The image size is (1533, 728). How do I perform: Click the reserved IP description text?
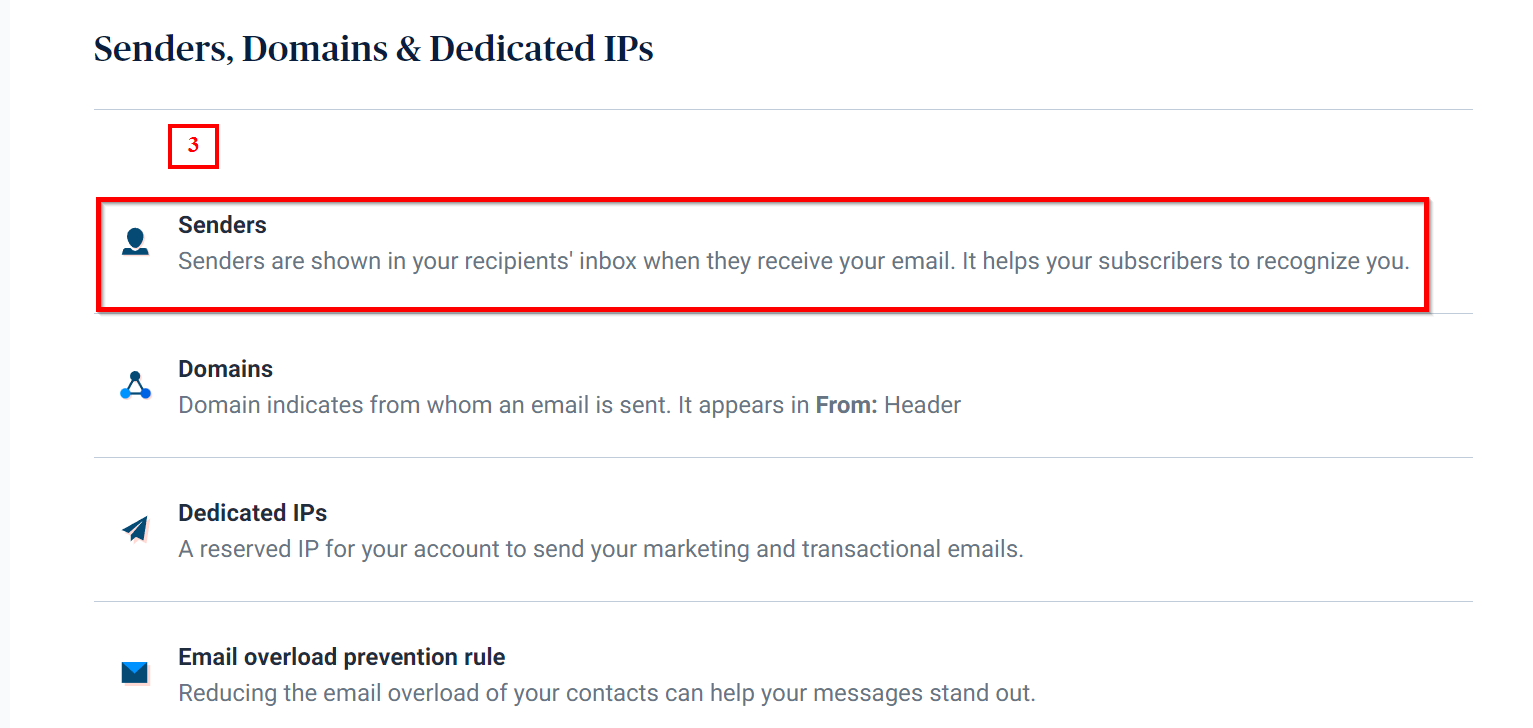(x=600, y=549)
